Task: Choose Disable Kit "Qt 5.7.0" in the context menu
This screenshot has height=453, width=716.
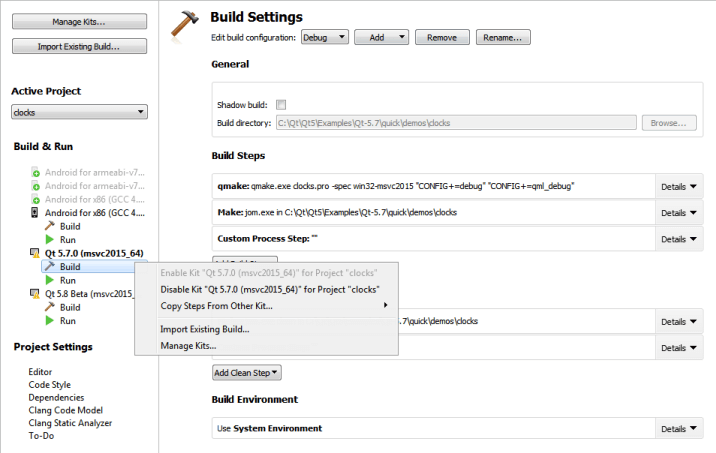Action: click(270, 290)
